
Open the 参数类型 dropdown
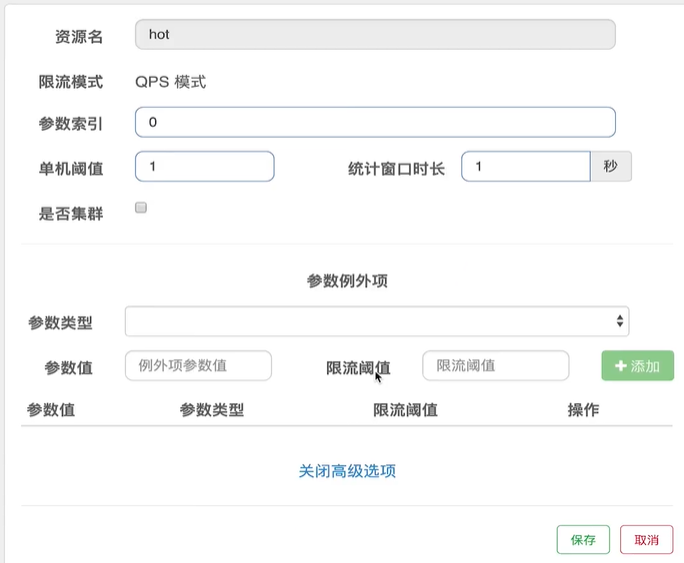tap(377, 321)
